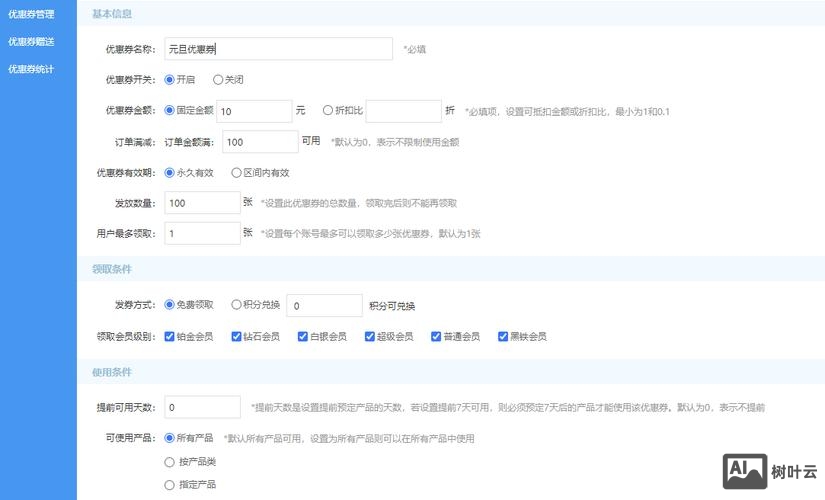Open 优惠券统计 in the sidebar
This screenshot has height=500, width=825.
coord(31,69)
